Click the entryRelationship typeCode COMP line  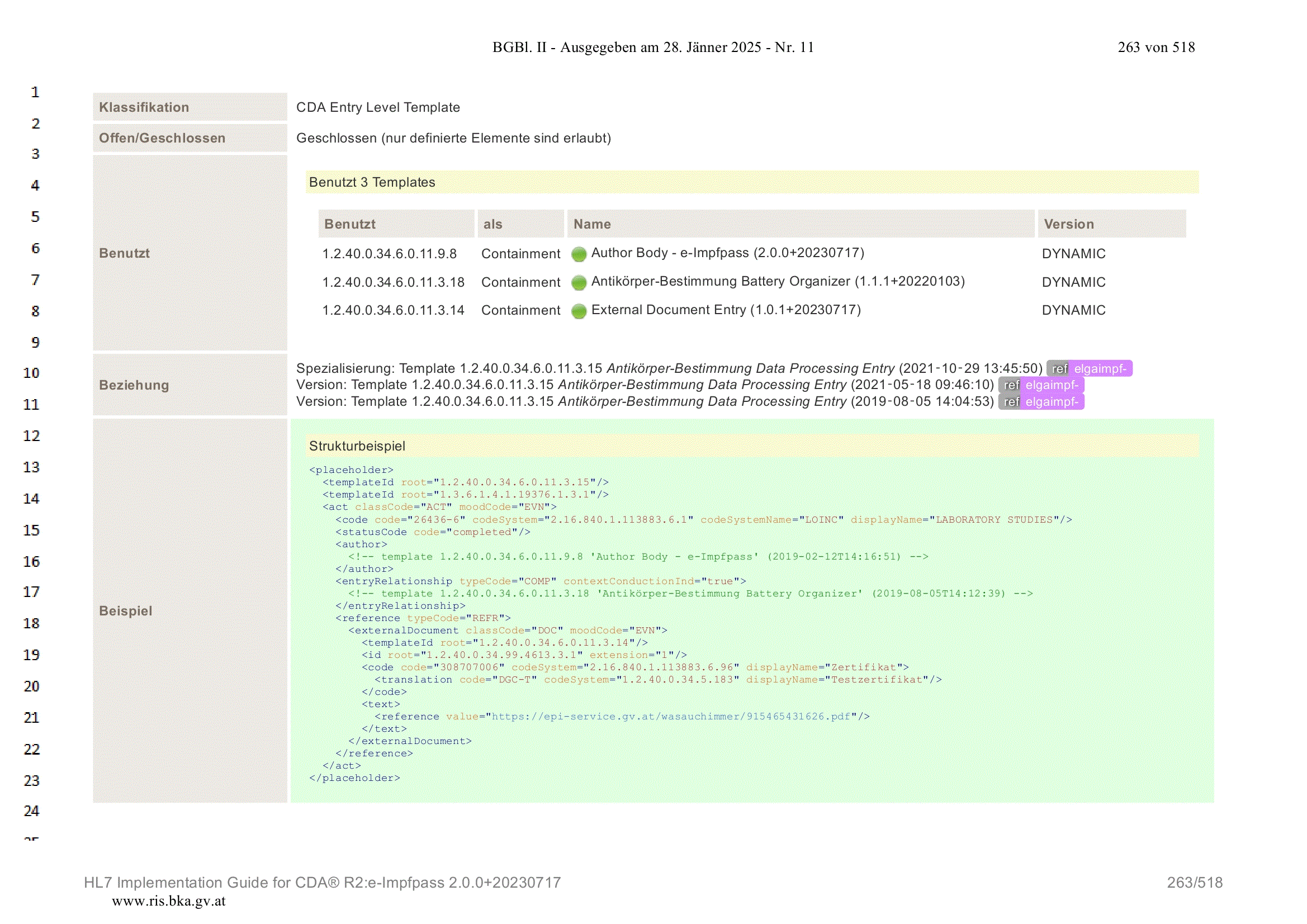(541, 581)
